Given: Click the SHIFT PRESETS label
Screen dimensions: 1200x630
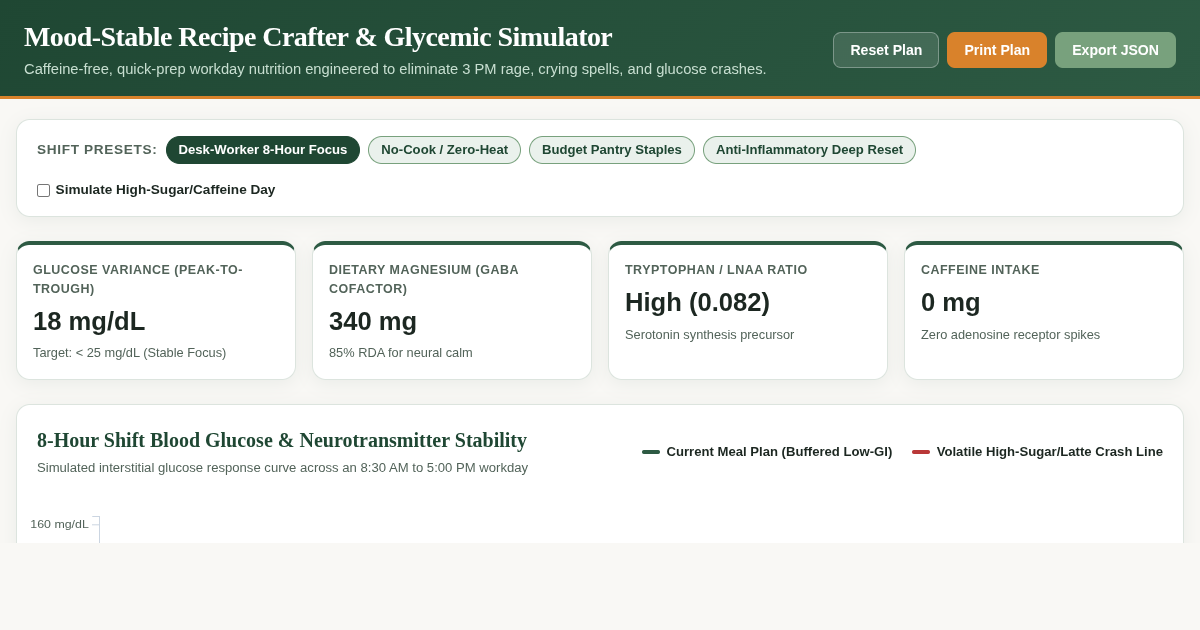Looking at the screenshot, I should tap(97, 150).
